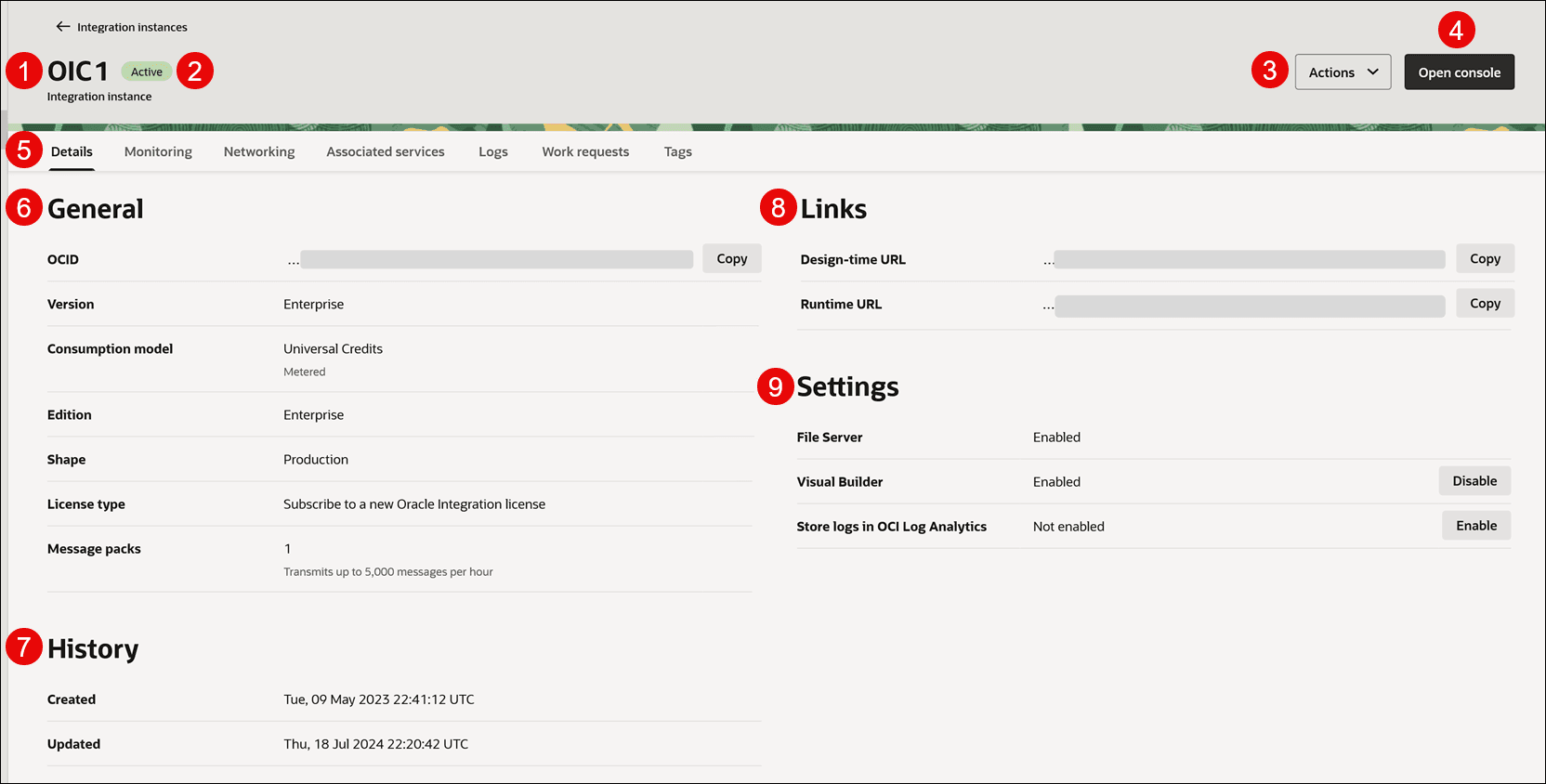Click 'Transmits up to 5,000 messages per hour'
This screenshot has height=784, width=1546.
coord(388,571)
